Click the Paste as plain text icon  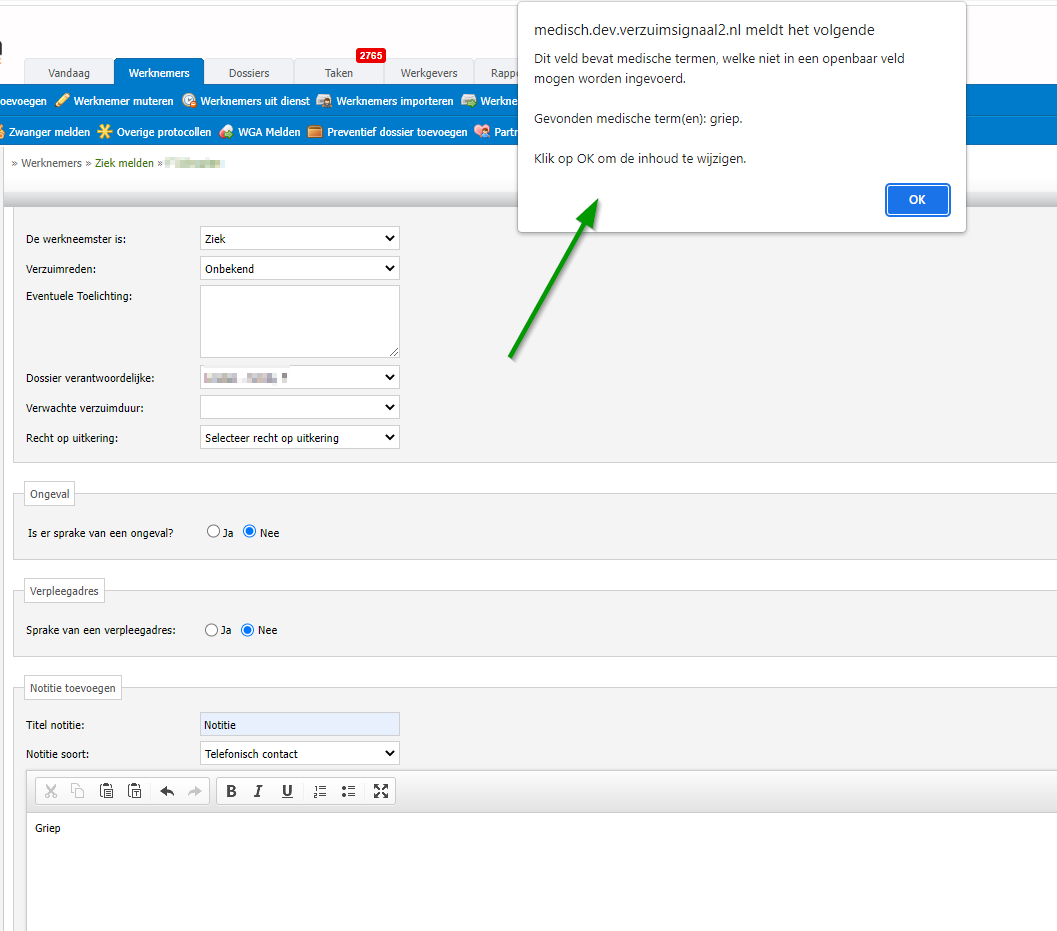(x=134, y=791)
